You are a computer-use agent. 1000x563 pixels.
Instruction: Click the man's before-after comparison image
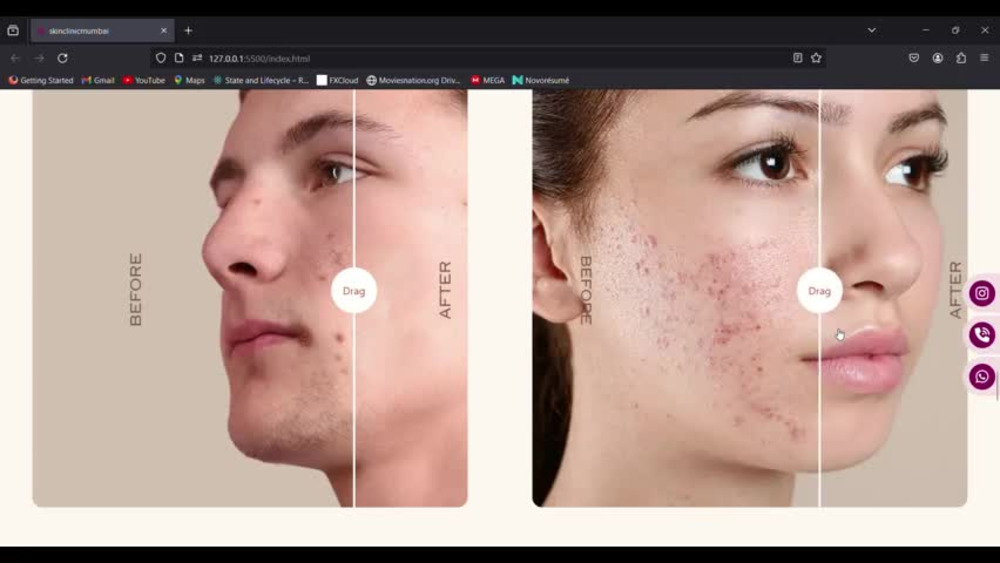(x=250, y=298)
